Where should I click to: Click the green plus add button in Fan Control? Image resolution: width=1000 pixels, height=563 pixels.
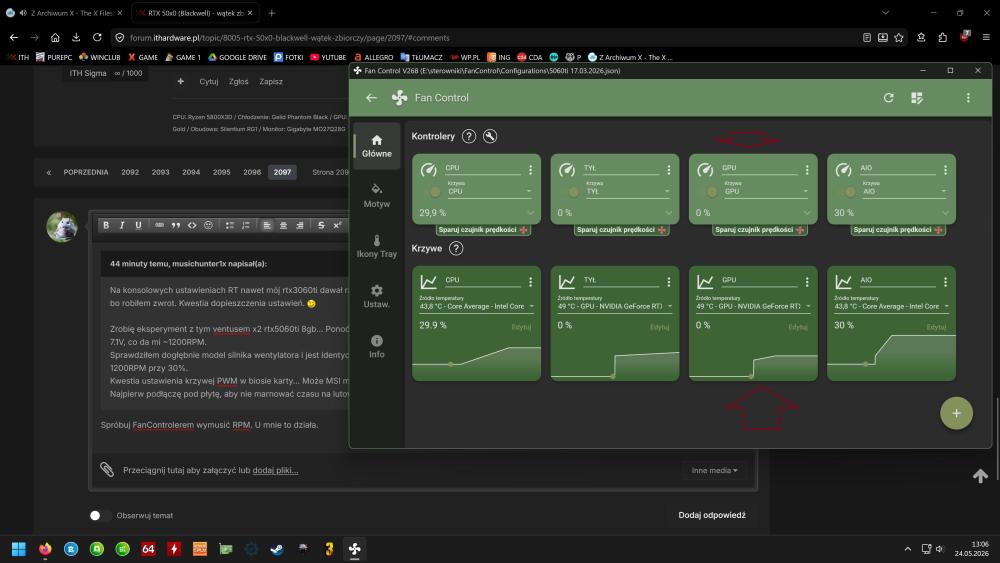[956, 413]
